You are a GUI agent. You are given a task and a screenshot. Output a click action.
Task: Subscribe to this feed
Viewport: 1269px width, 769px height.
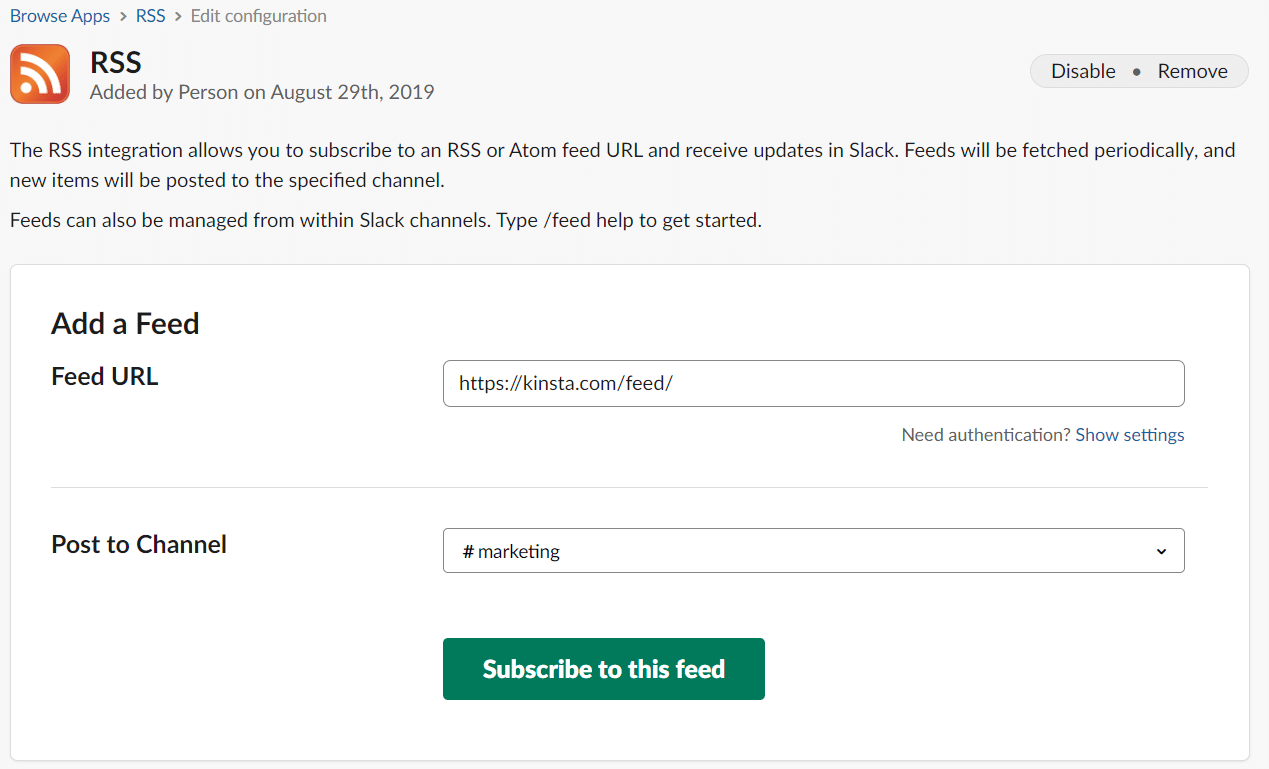point(603,668)
